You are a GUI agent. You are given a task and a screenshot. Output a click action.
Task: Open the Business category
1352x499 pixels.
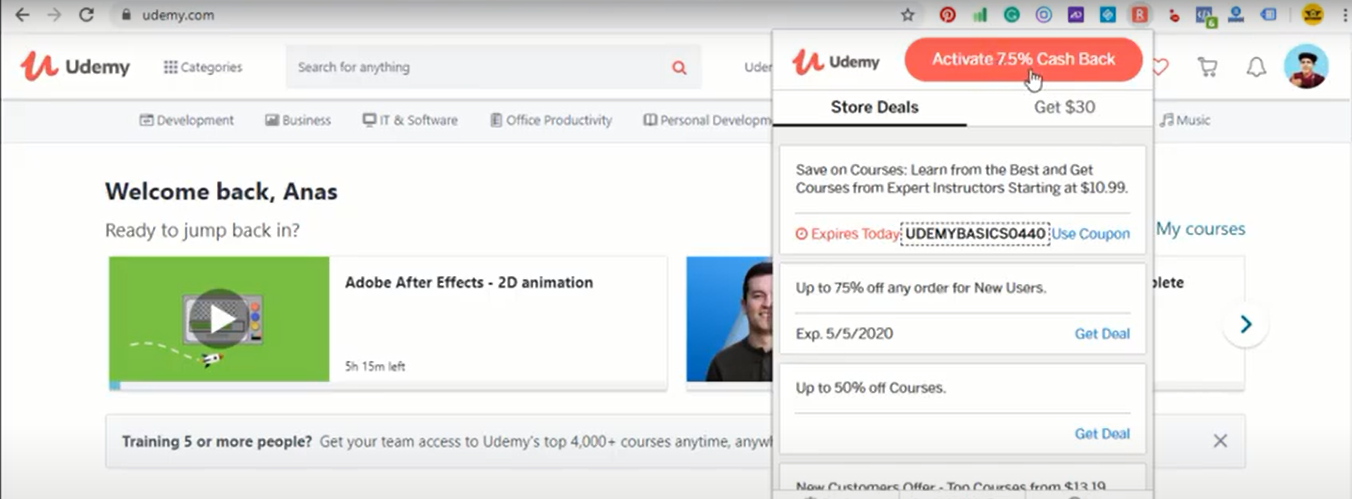coord(298,120)
